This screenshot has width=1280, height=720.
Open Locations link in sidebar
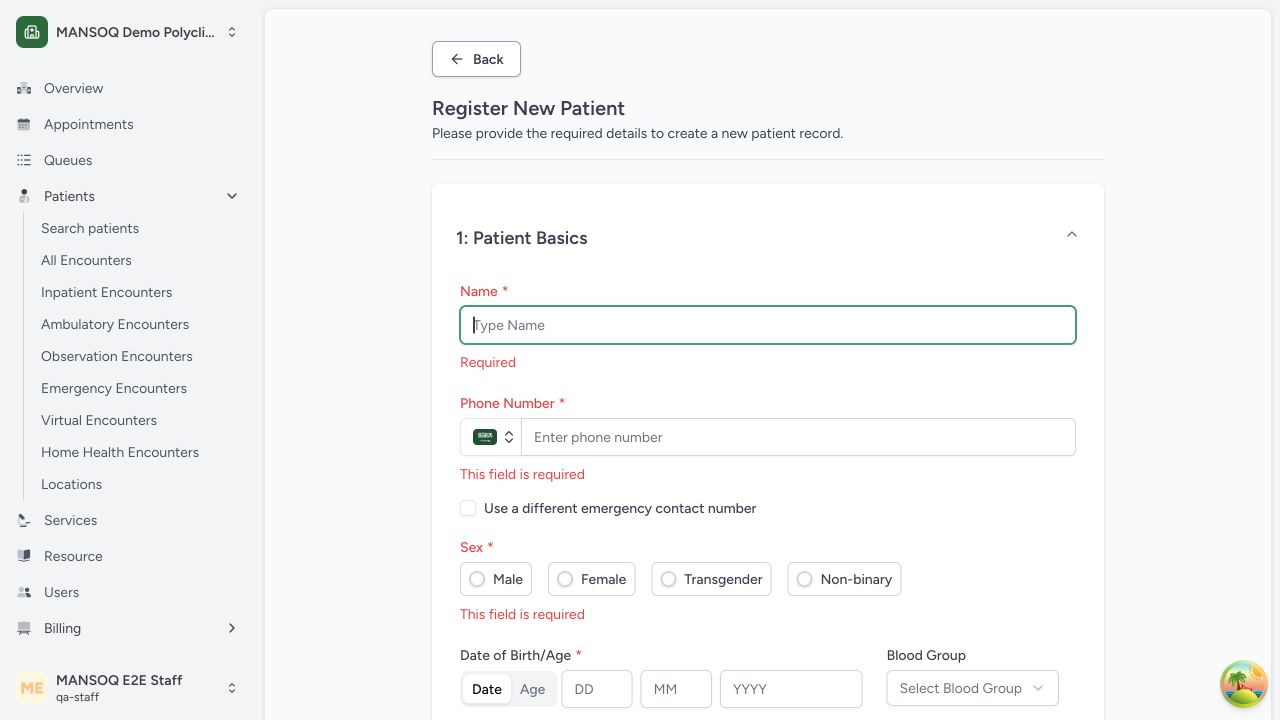(x=71, y=484)
